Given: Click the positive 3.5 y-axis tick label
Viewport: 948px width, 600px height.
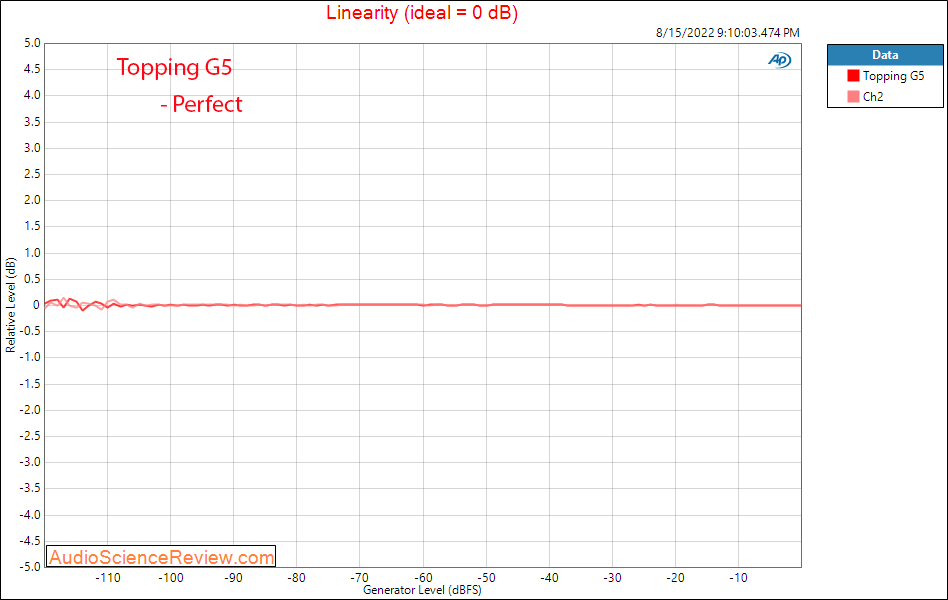Looking at the screenshot, I should pos(32,122).
